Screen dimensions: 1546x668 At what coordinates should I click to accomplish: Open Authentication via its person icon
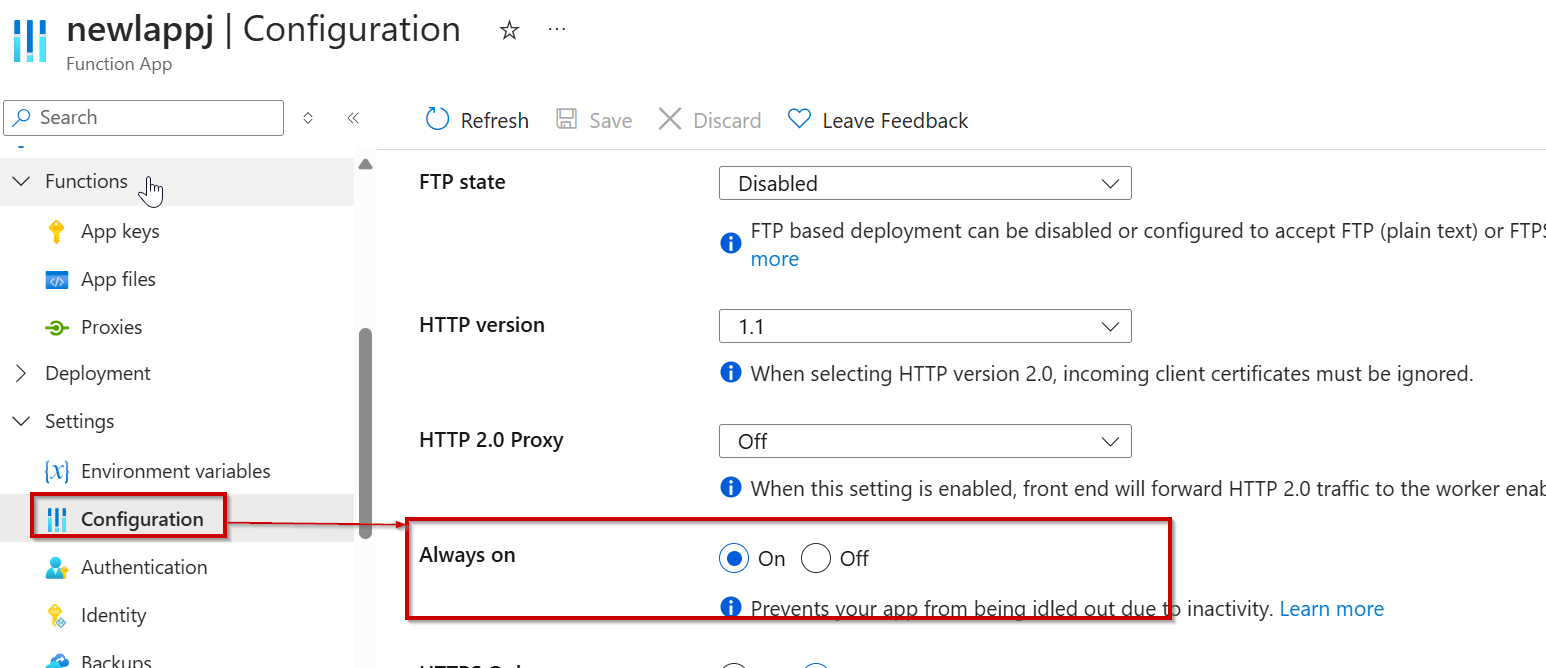click(60, 567)
